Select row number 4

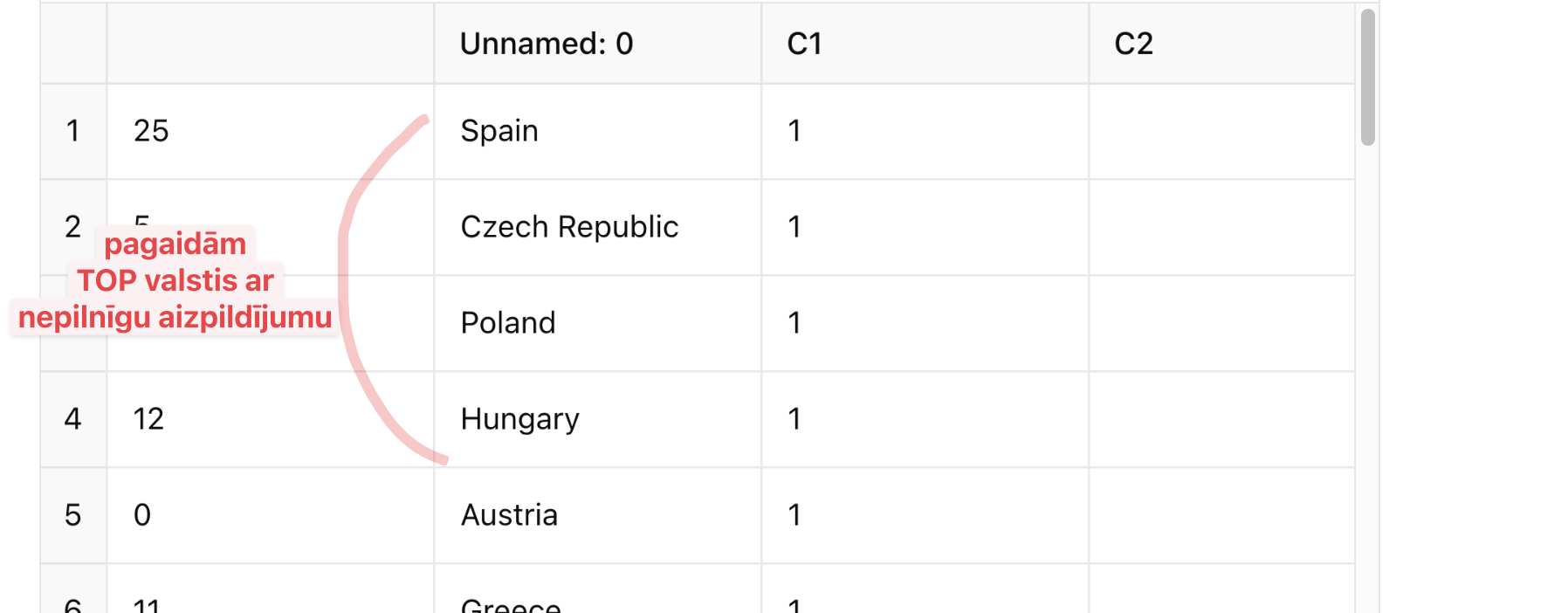pyautogui.click(x=73, y=420)
